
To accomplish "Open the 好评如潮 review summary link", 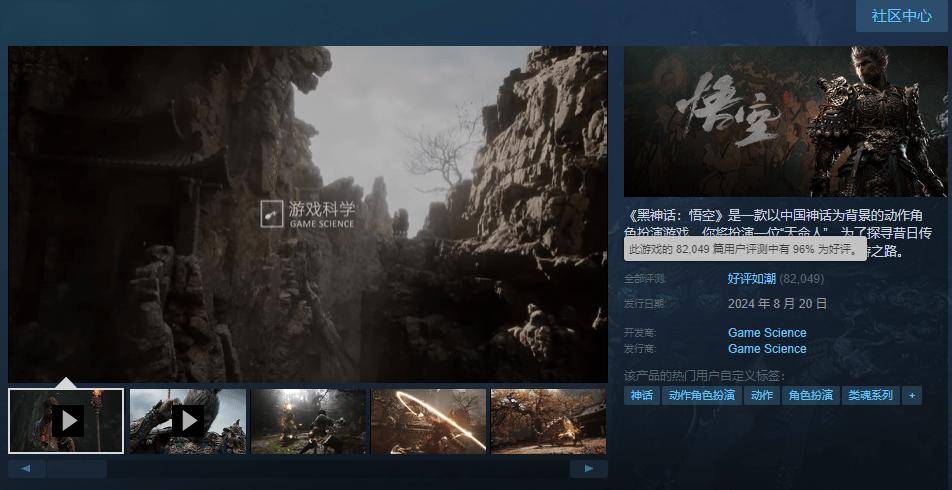I will click(x=752, y=279).
